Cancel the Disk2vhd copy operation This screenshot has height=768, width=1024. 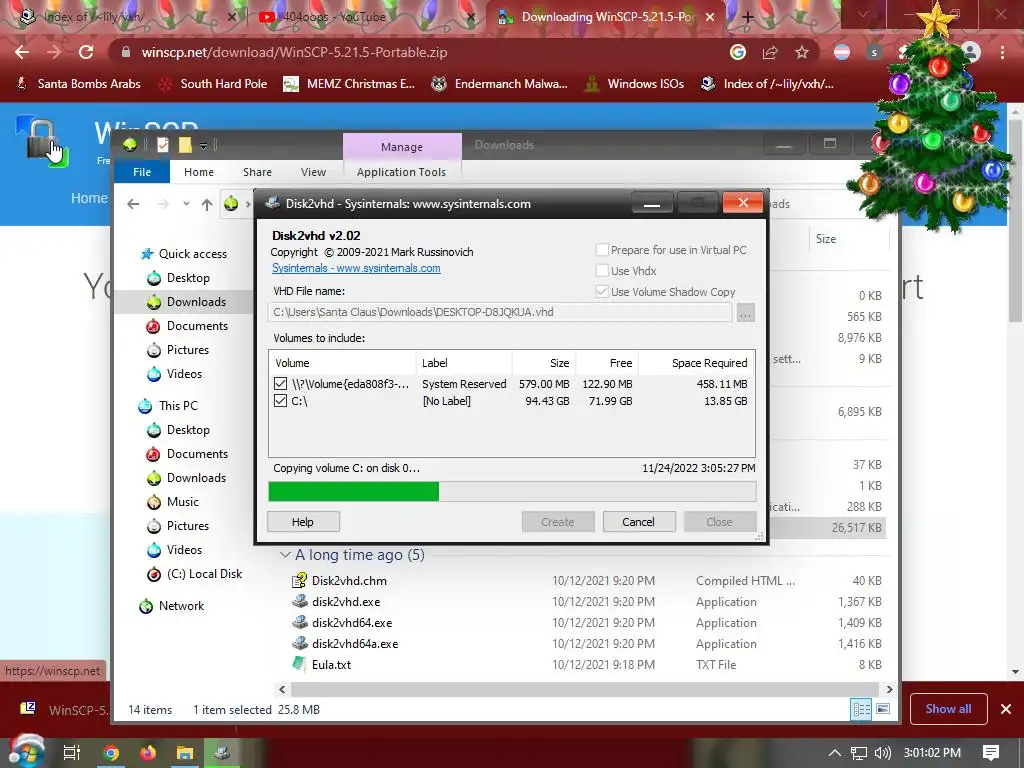point(638,522)
